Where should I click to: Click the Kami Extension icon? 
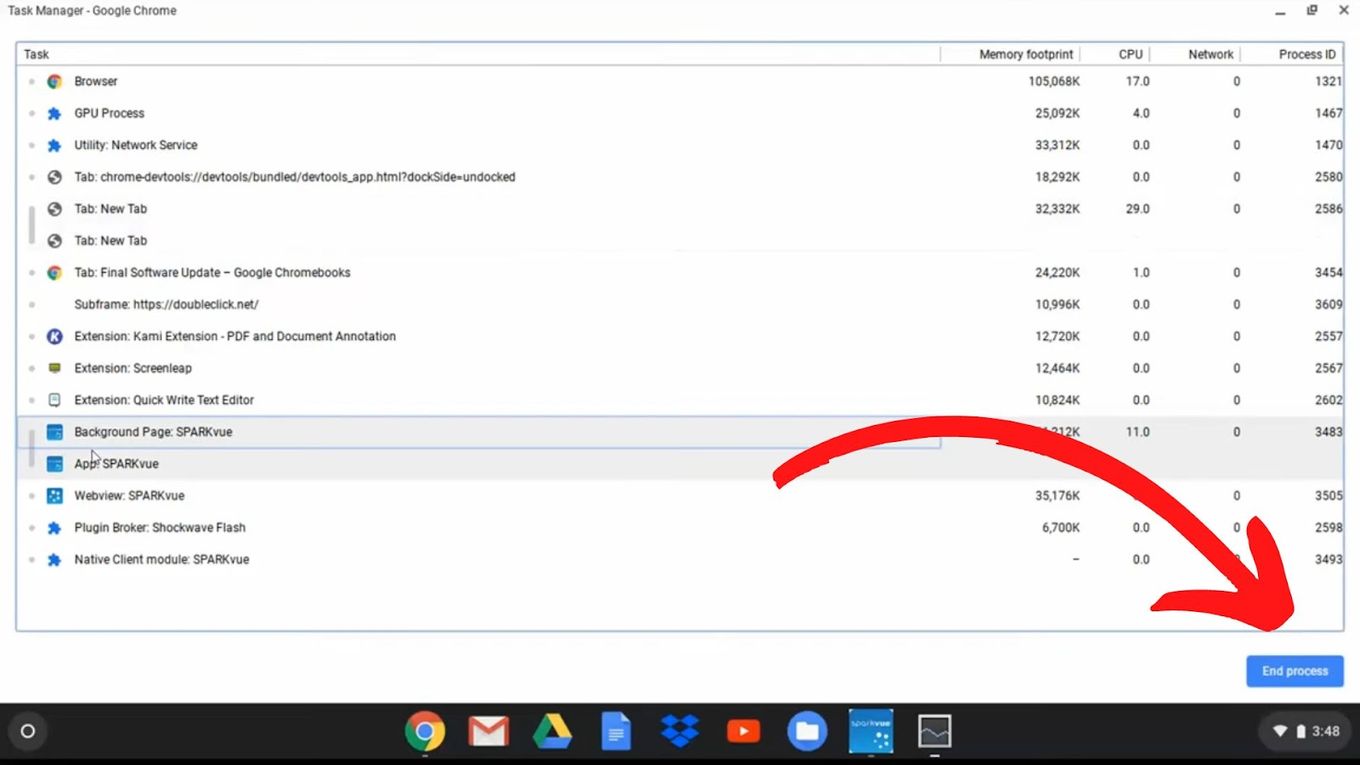click(x=55, y=336)
